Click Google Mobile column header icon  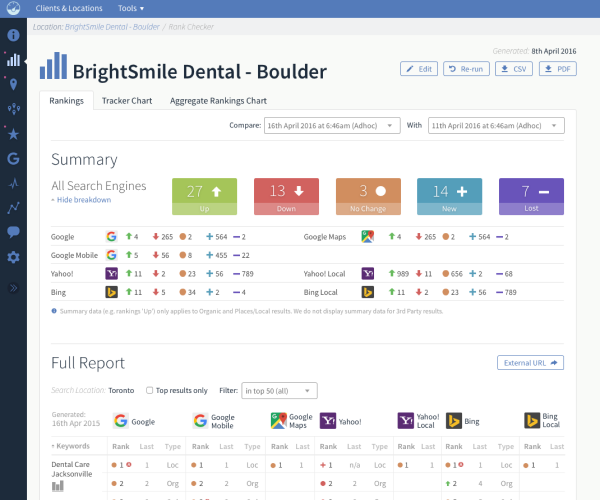[x=201, y=421]
